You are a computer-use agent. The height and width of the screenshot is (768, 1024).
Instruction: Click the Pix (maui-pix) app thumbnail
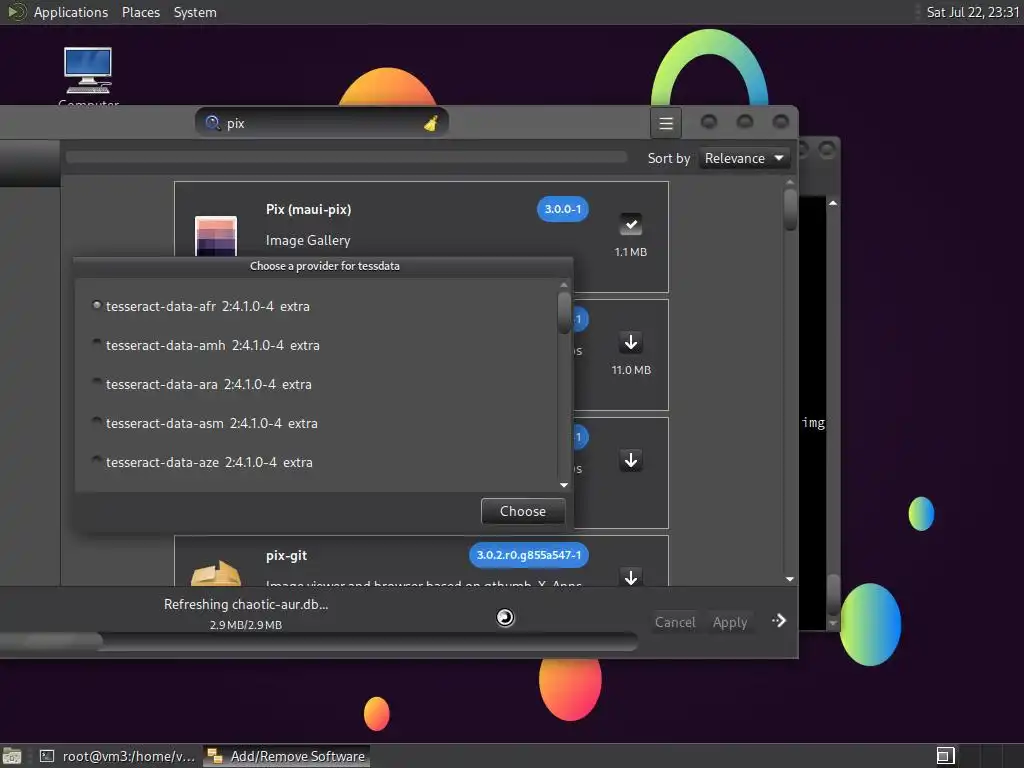pos(216,236)
